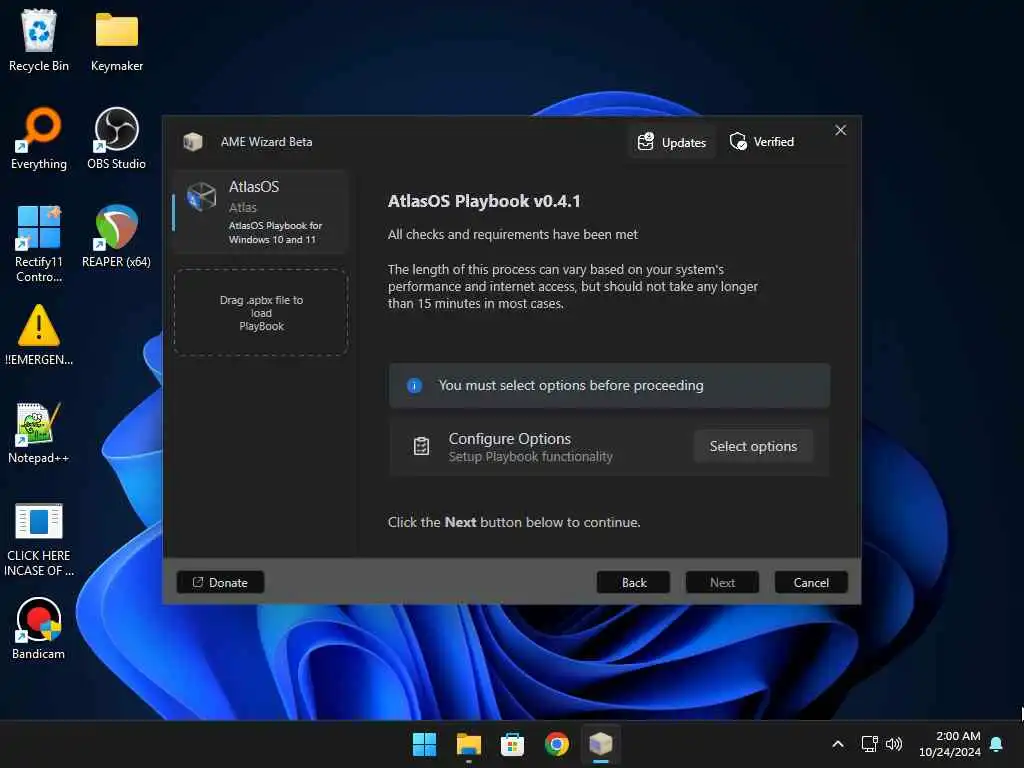Click the 'Click the Next button below' text
This screenshot has width=1024, height=768.
pyautogui.click(x=514, y=522)
